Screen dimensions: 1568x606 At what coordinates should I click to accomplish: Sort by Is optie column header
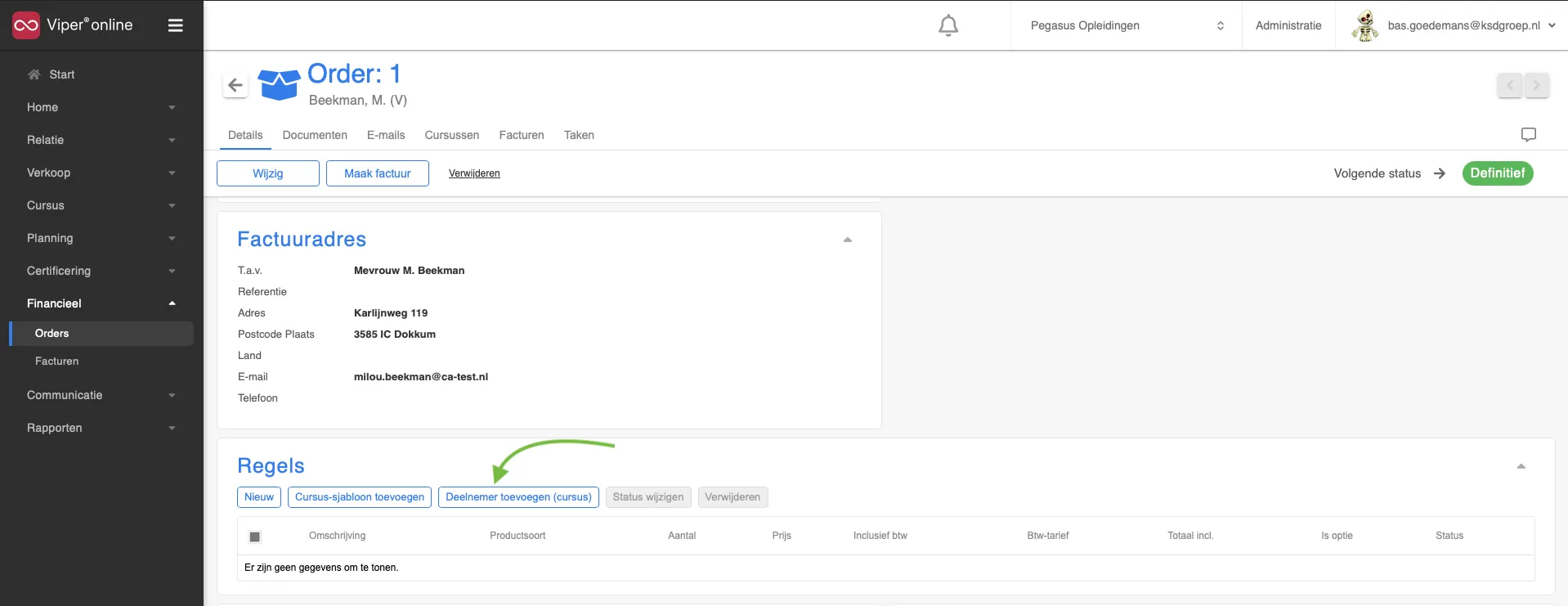(1337, 536)
